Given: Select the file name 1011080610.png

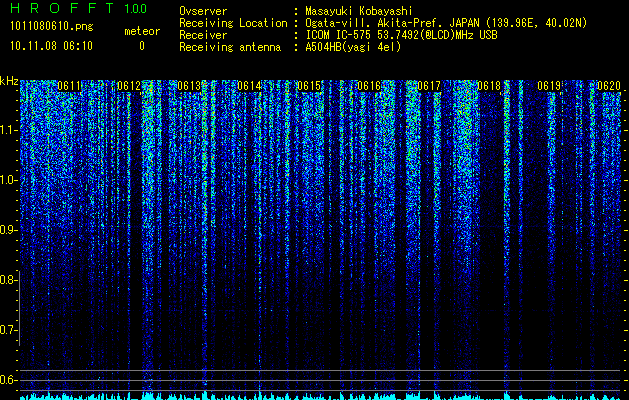Looking at the screenshot, I should [x=52, y=27].
